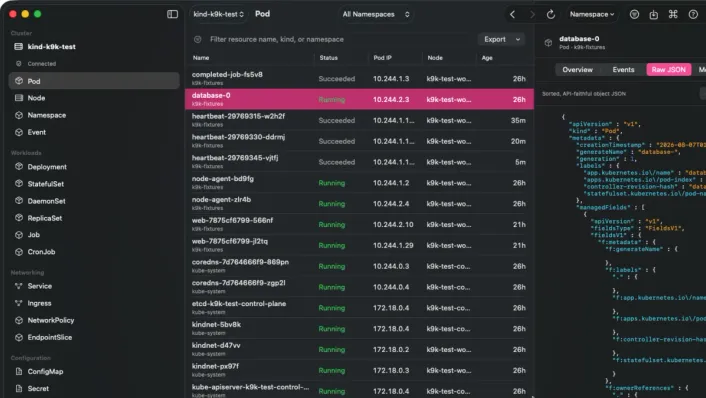Select the web-7875cf6799-566nf pod
This screenshot has height=398, width=706.
point(359,224)
